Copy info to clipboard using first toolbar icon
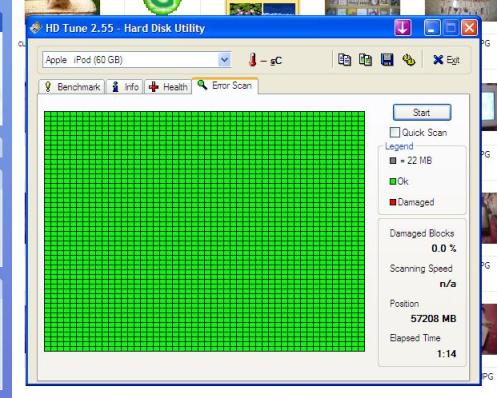 (x=344, y=60)
